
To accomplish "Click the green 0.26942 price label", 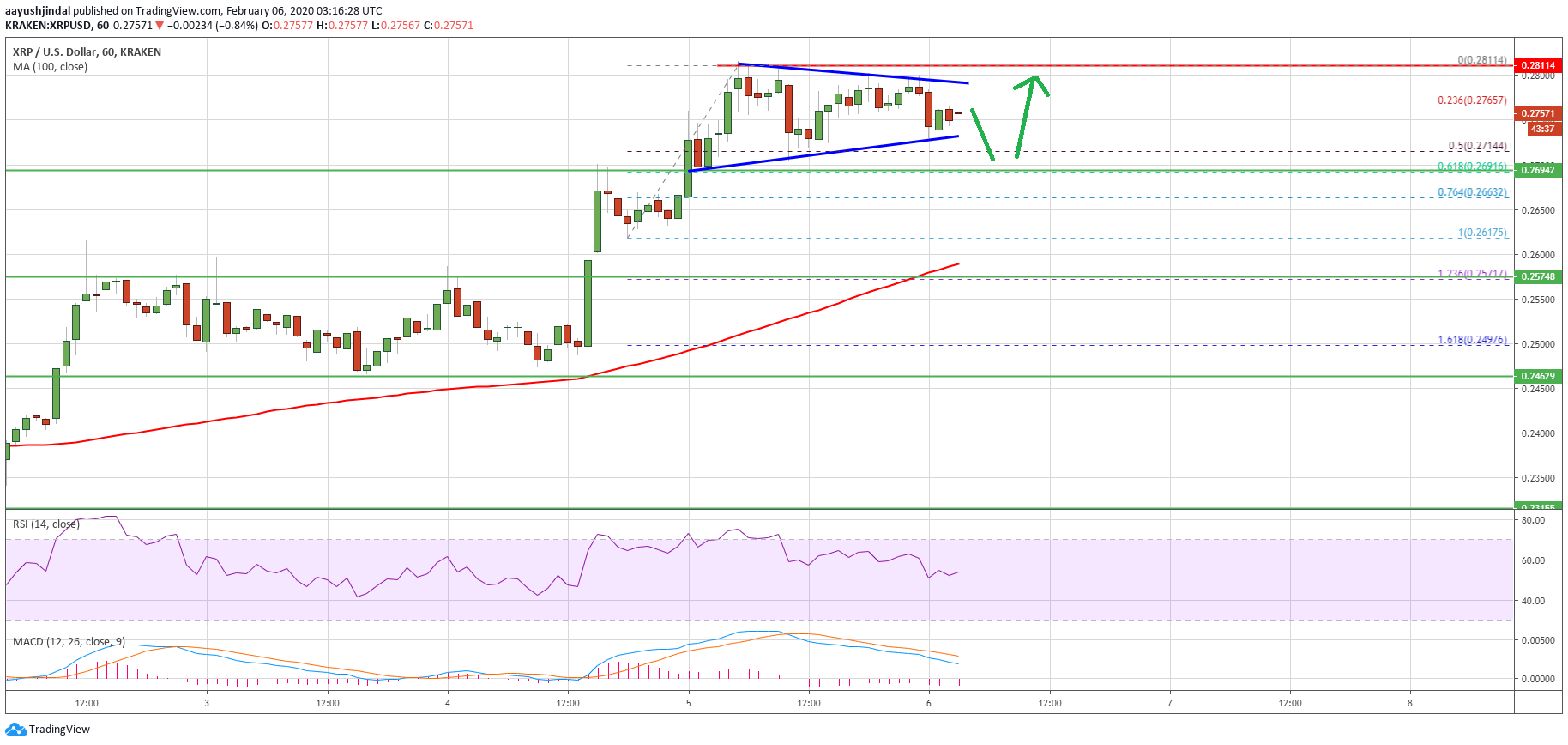I will [1539, 170].
